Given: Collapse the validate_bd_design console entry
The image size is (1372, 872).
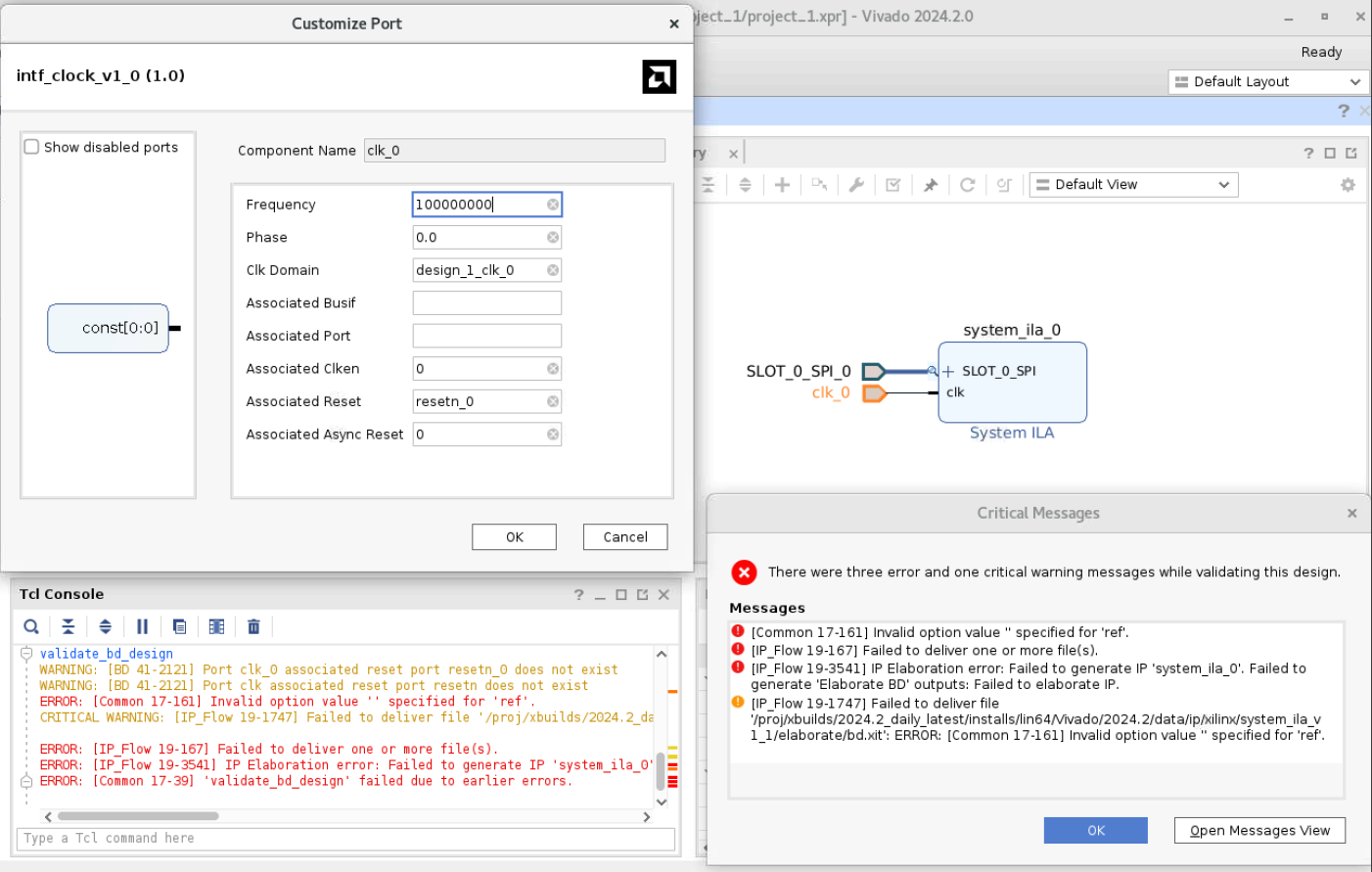Looking at the screenshot, I should pos(26,654).
